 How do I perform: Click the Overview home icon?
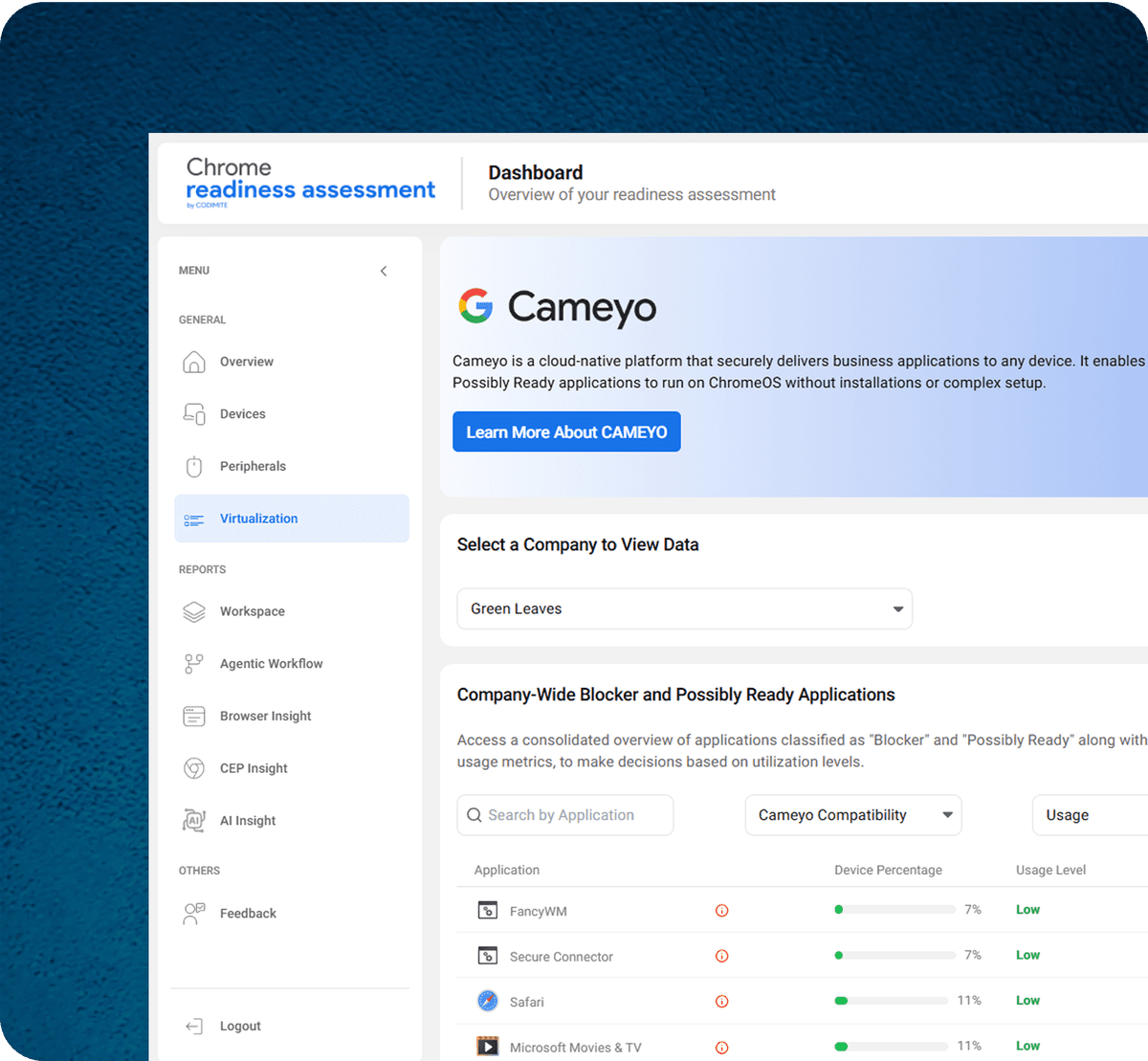click(x=194, y=362)
